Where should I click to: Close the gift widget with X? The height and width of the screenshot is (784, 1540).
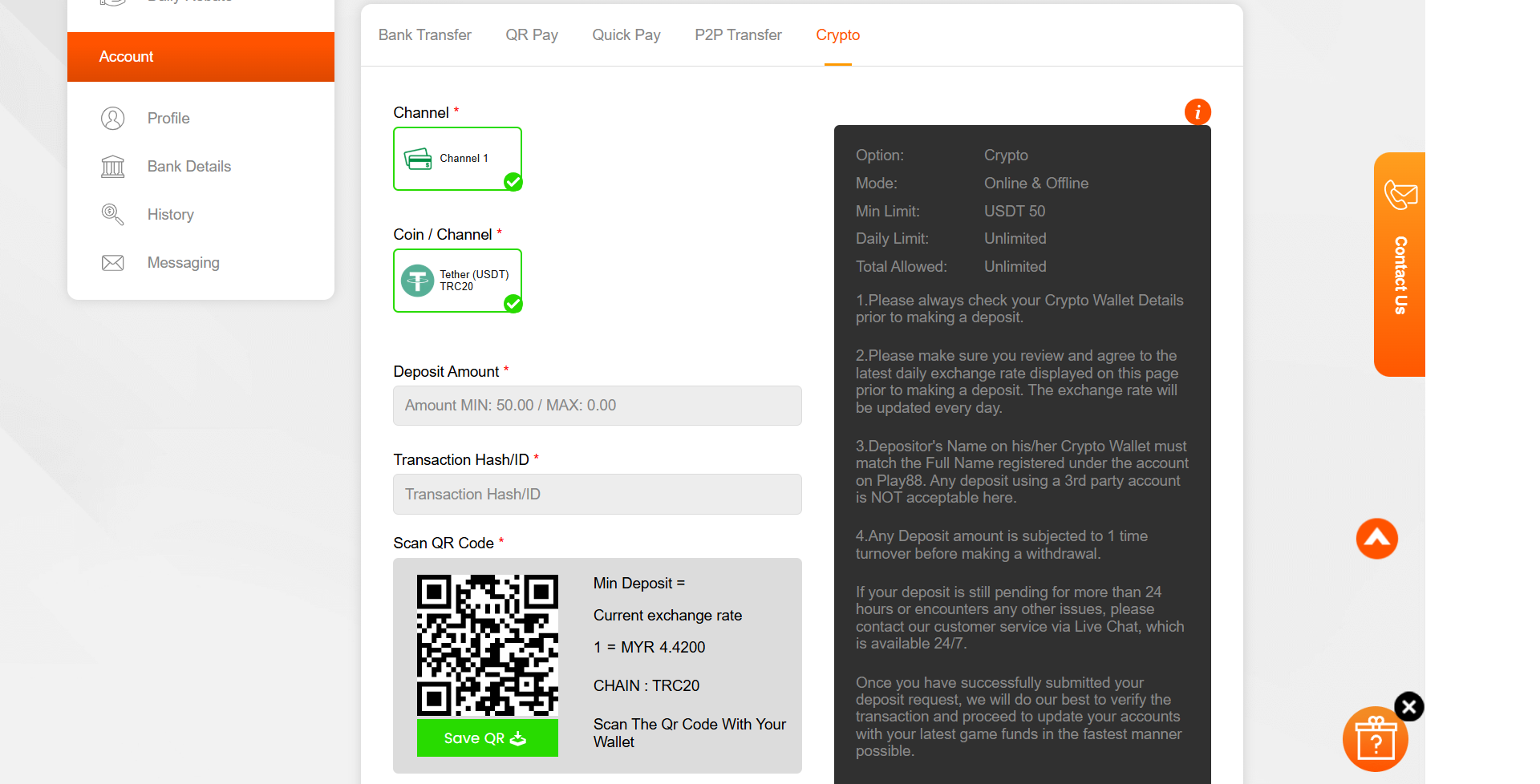pos(1409,706)
